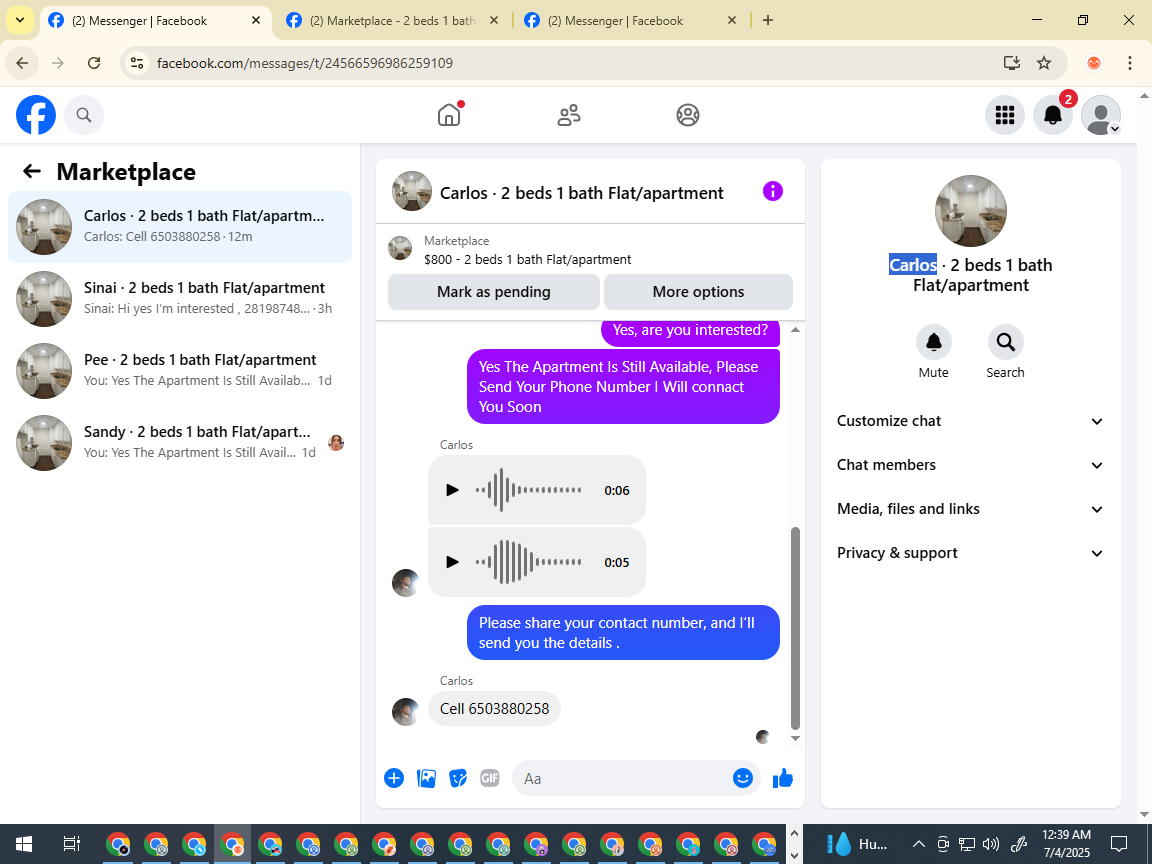Click Mark as pending button
1152x864 pixels.
point(494,292)
